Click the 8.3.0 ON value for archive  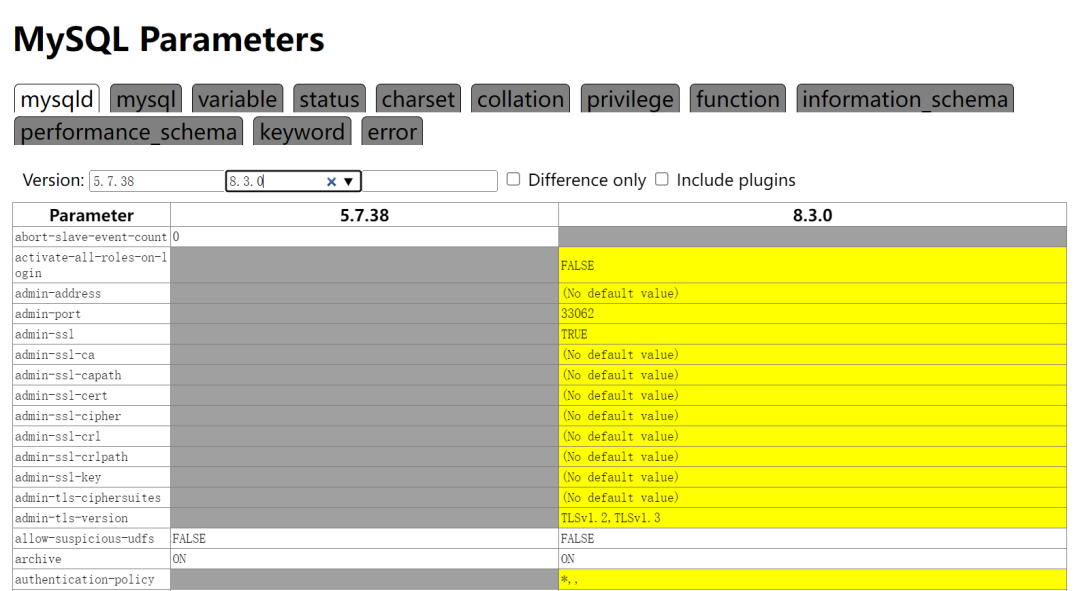coord(568,559)
